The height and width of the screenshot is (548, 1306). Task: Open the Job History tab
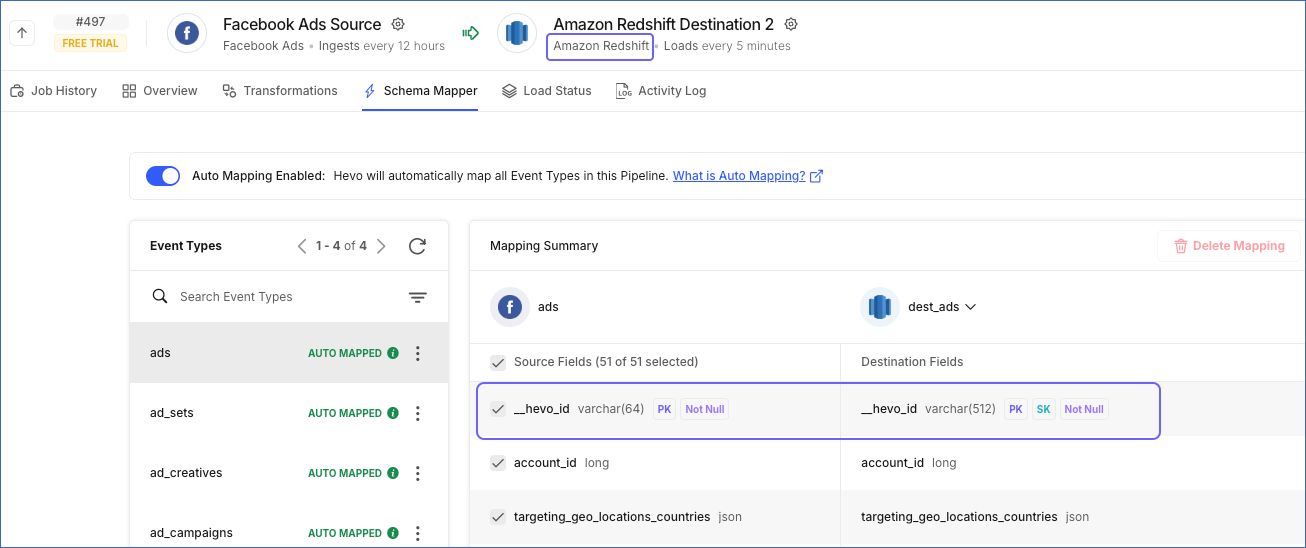[x=54, y=91]
